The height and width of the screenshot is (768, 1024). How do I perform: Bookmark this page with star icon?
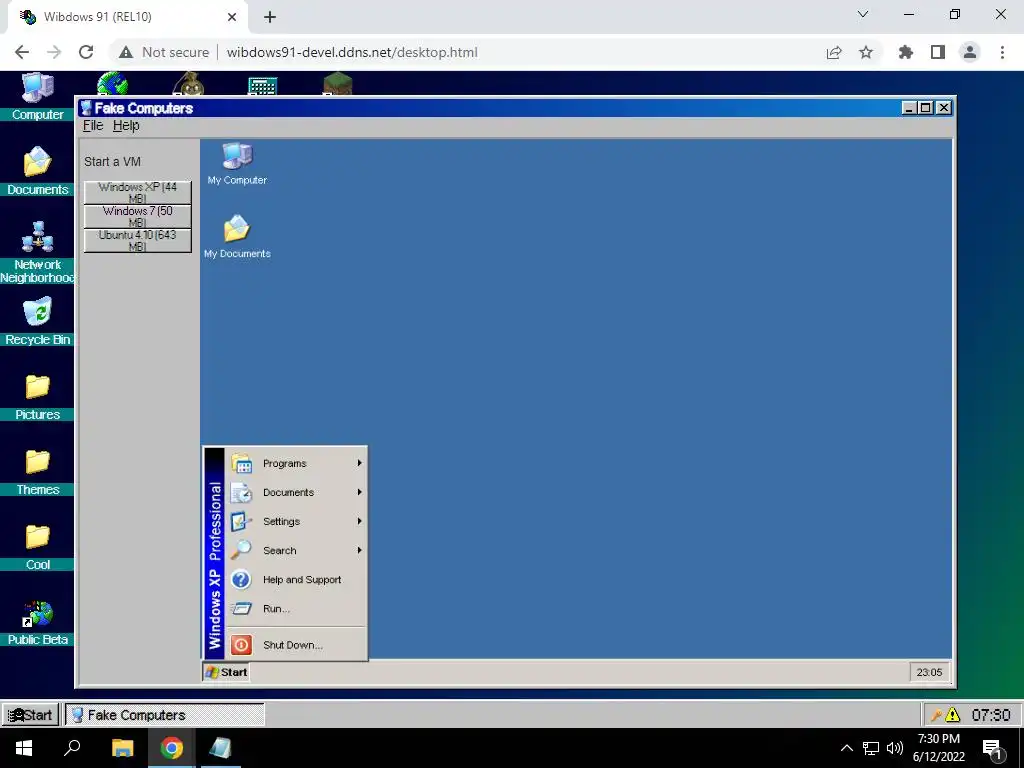(x=866, y=52)
